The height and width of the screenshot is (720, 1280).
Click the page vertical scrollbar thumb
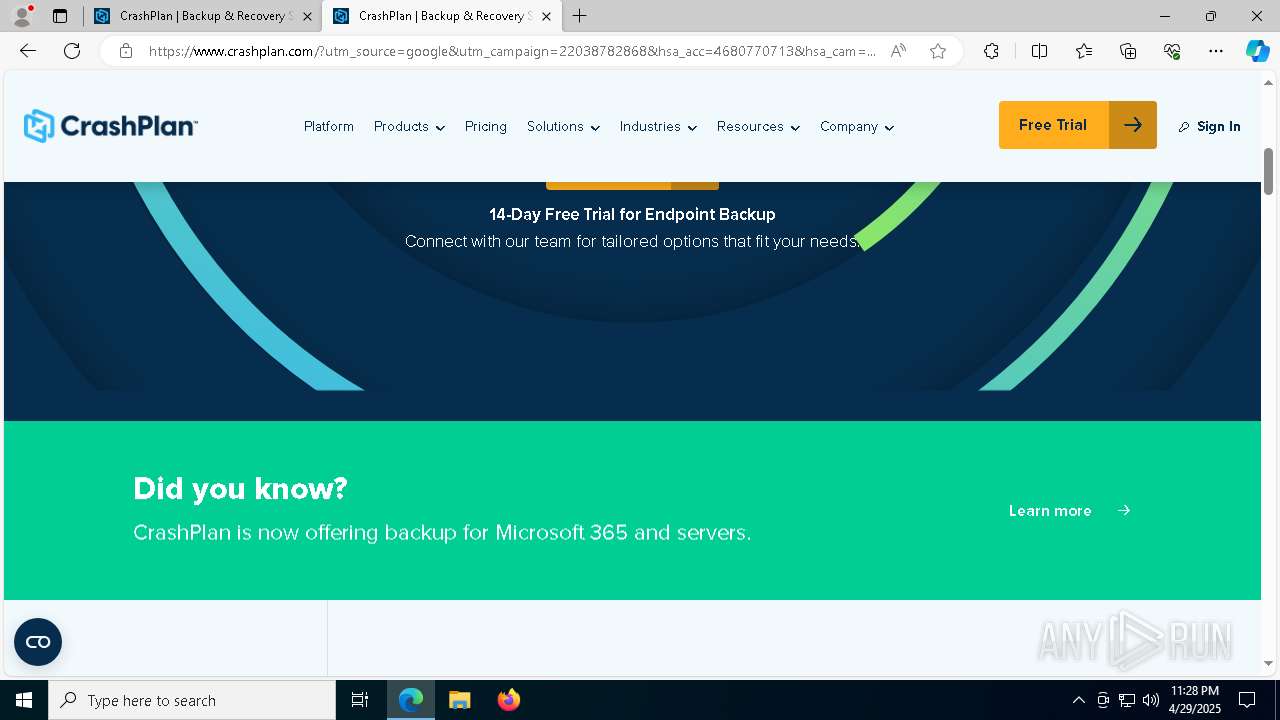pyautogui.click(x=1268, y=171)
